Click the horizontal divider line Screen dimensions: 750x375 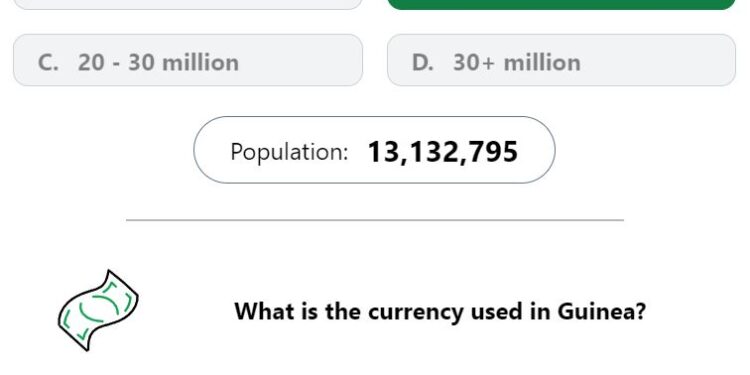tap(375, 220)
